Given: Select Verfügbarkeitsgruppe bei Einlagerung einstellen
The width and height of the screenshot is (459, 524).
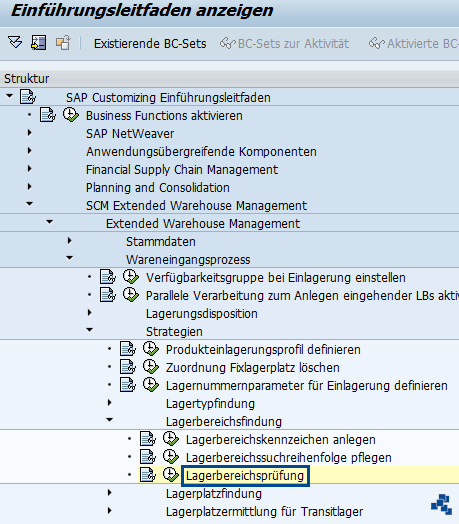Looking at the screenshot, I should tap(276, 278).
